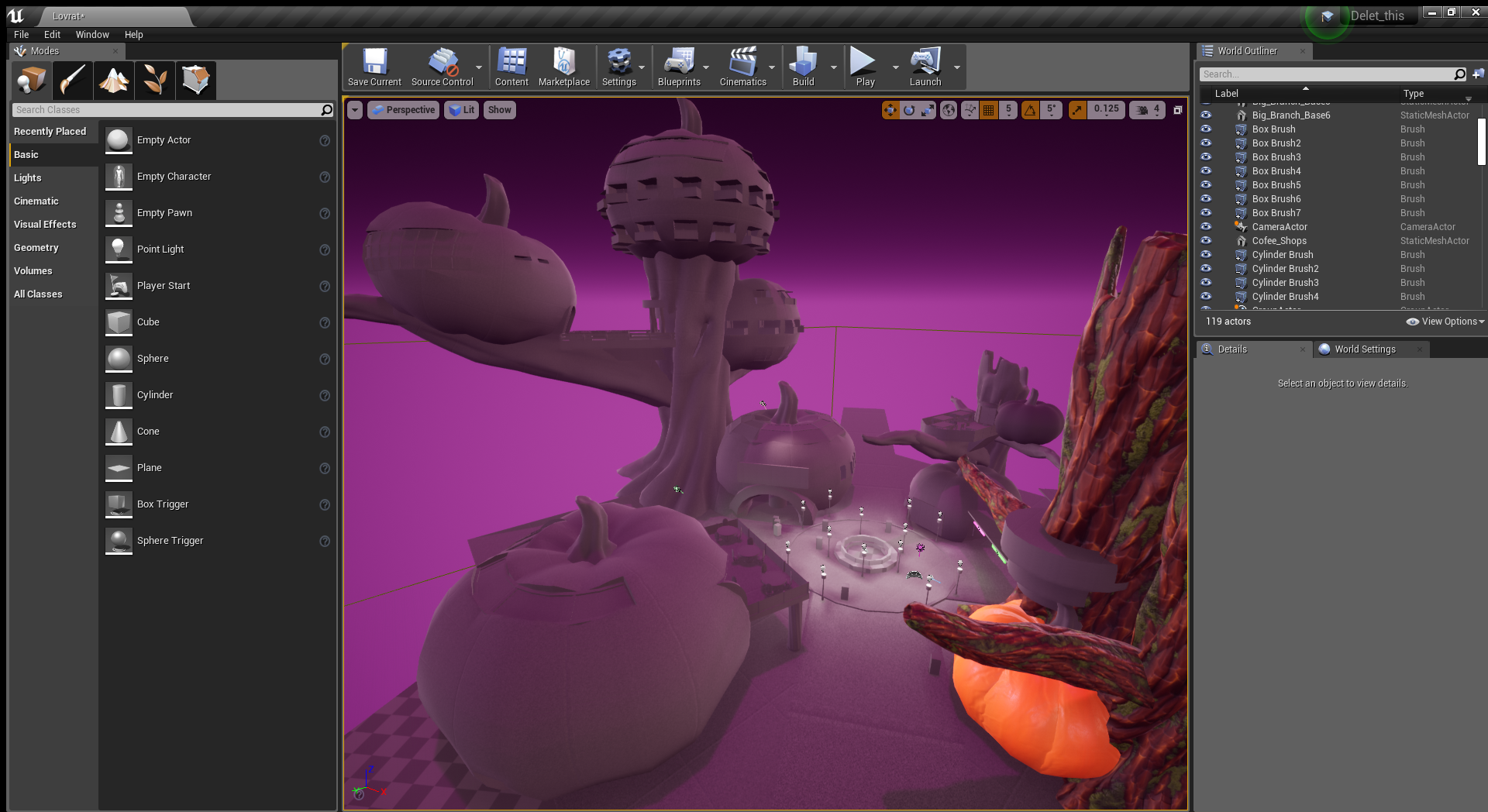Toggle visibility of Cofee_Shops actor

[1206, 241]
